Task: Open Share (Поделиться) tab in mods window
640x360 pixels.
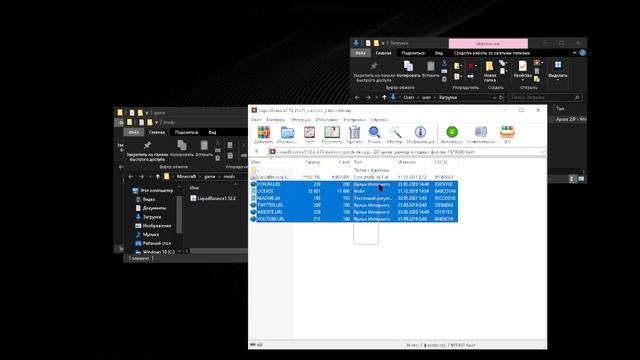Action: pos(186,132)
